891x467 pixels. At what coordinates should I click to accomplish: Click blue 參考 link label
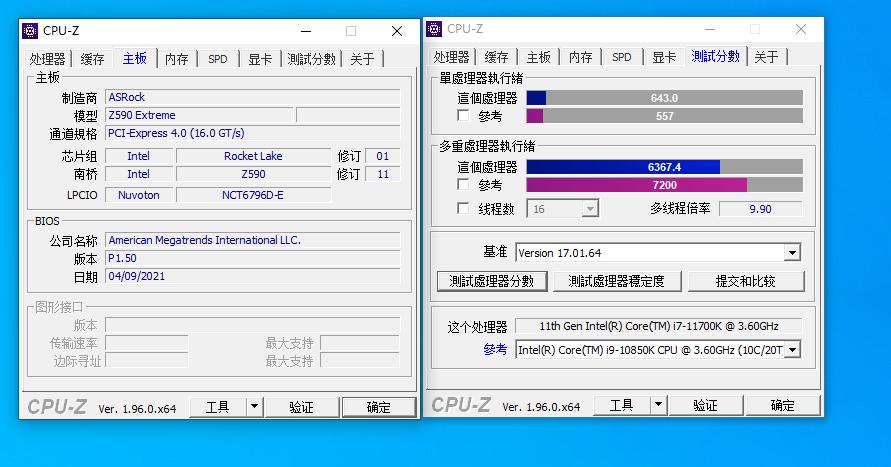(495, 349)
